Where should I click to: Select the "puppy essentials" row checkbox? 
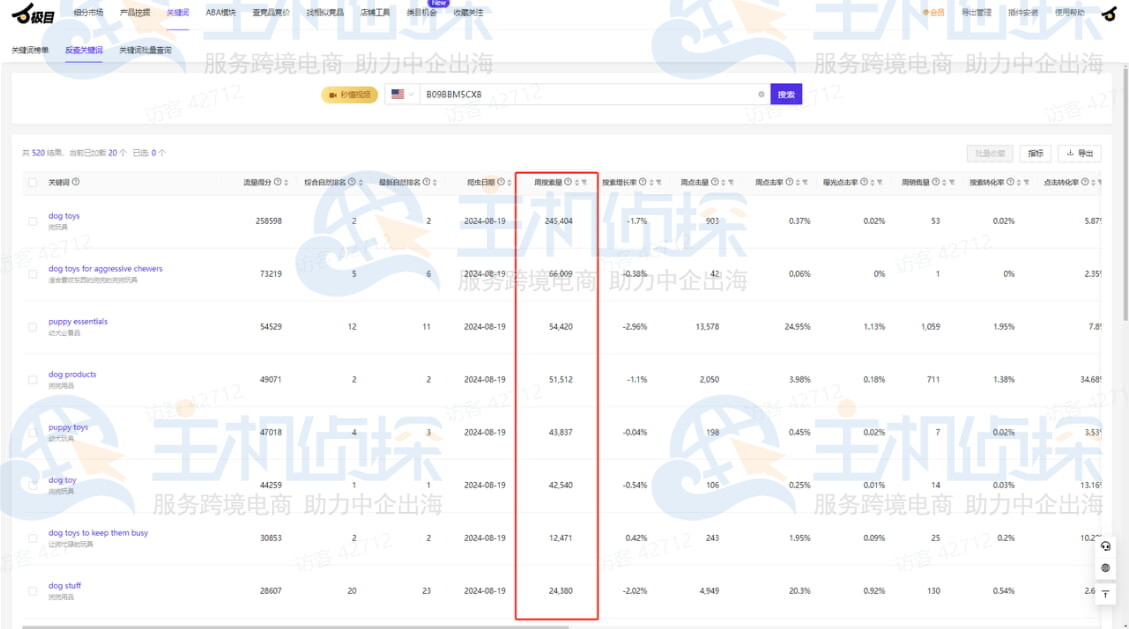coord(33,326)
